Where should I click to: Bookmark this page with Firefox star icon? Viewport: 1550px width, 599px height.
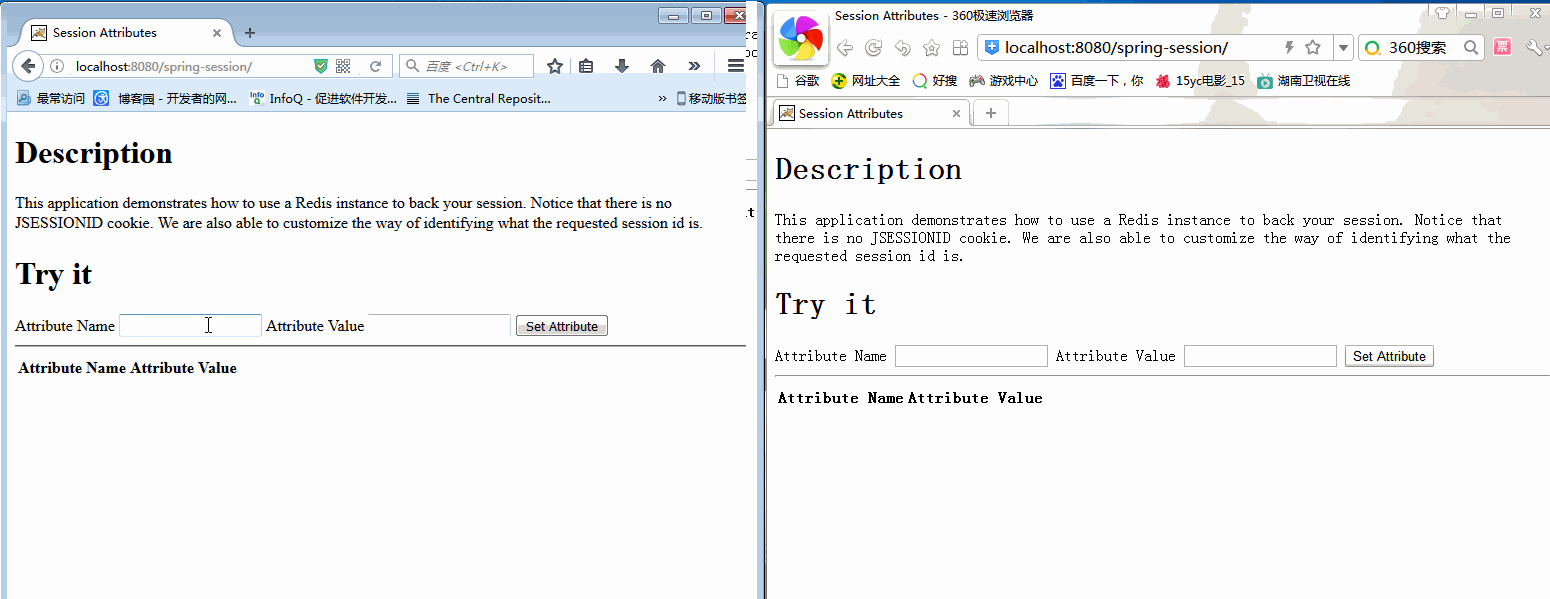[555, 66]
